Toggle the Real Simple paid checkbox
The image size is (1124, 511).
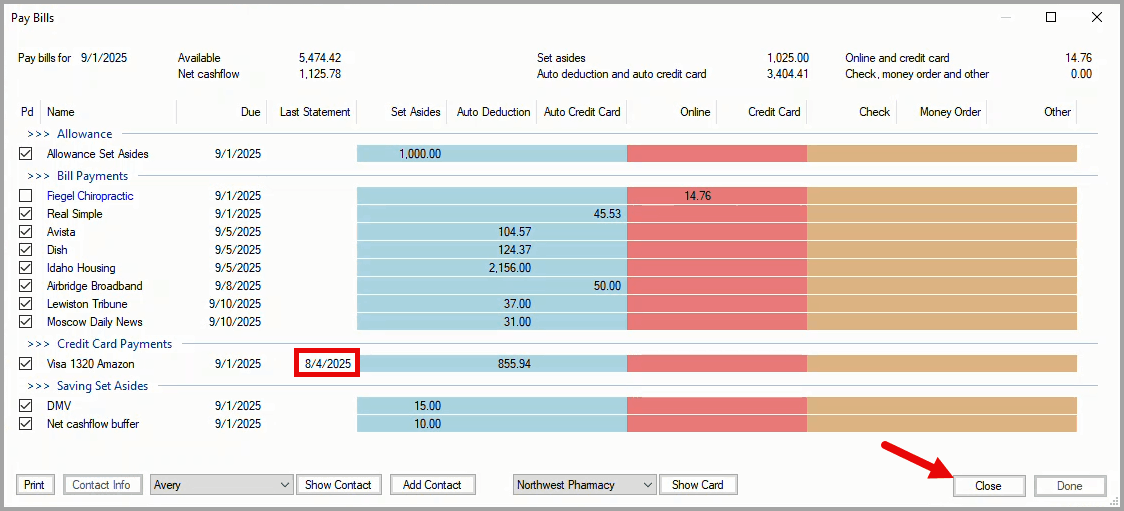tap(26, 214)
